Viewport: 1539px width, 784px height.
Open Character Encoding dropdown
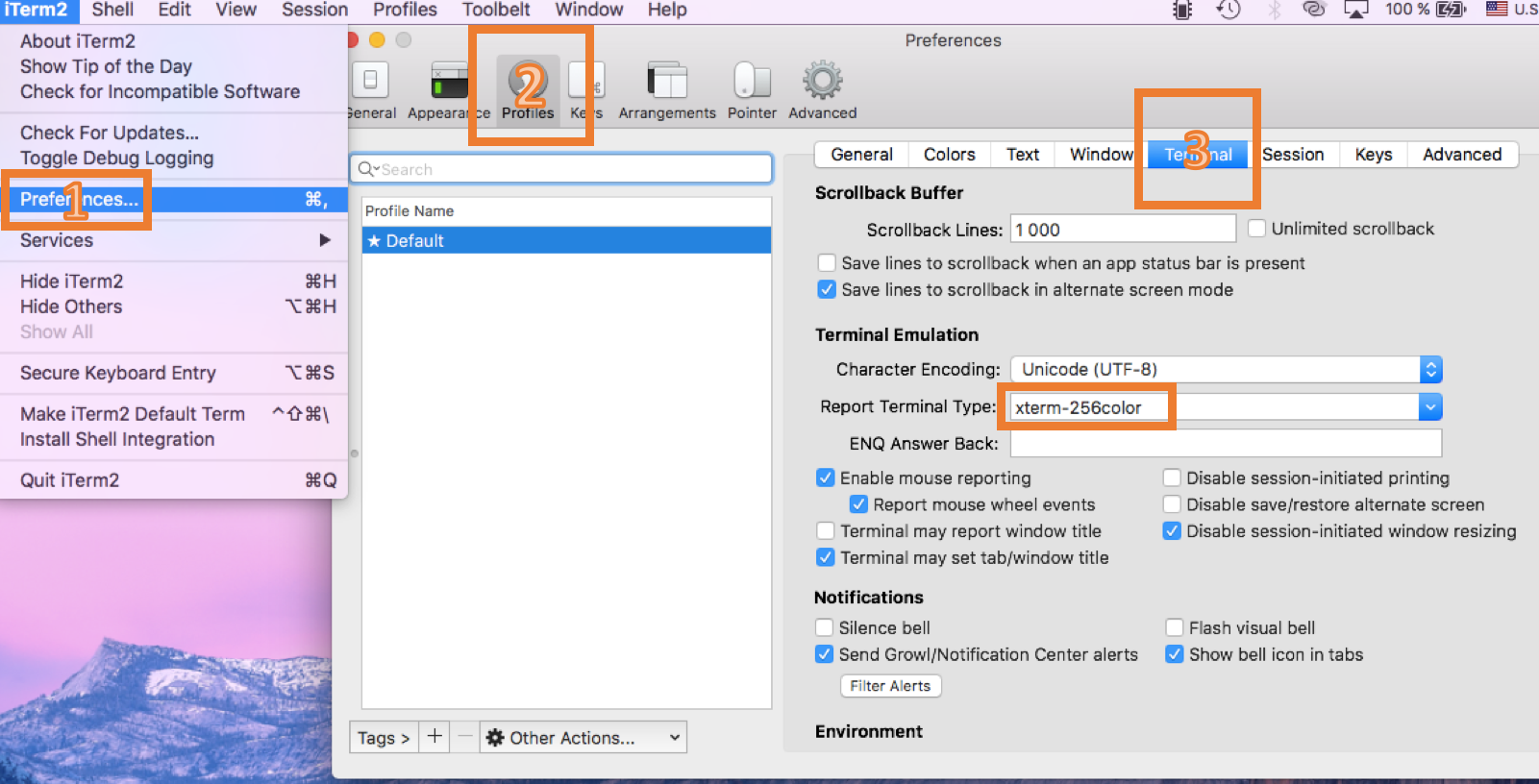point(1226,369)
